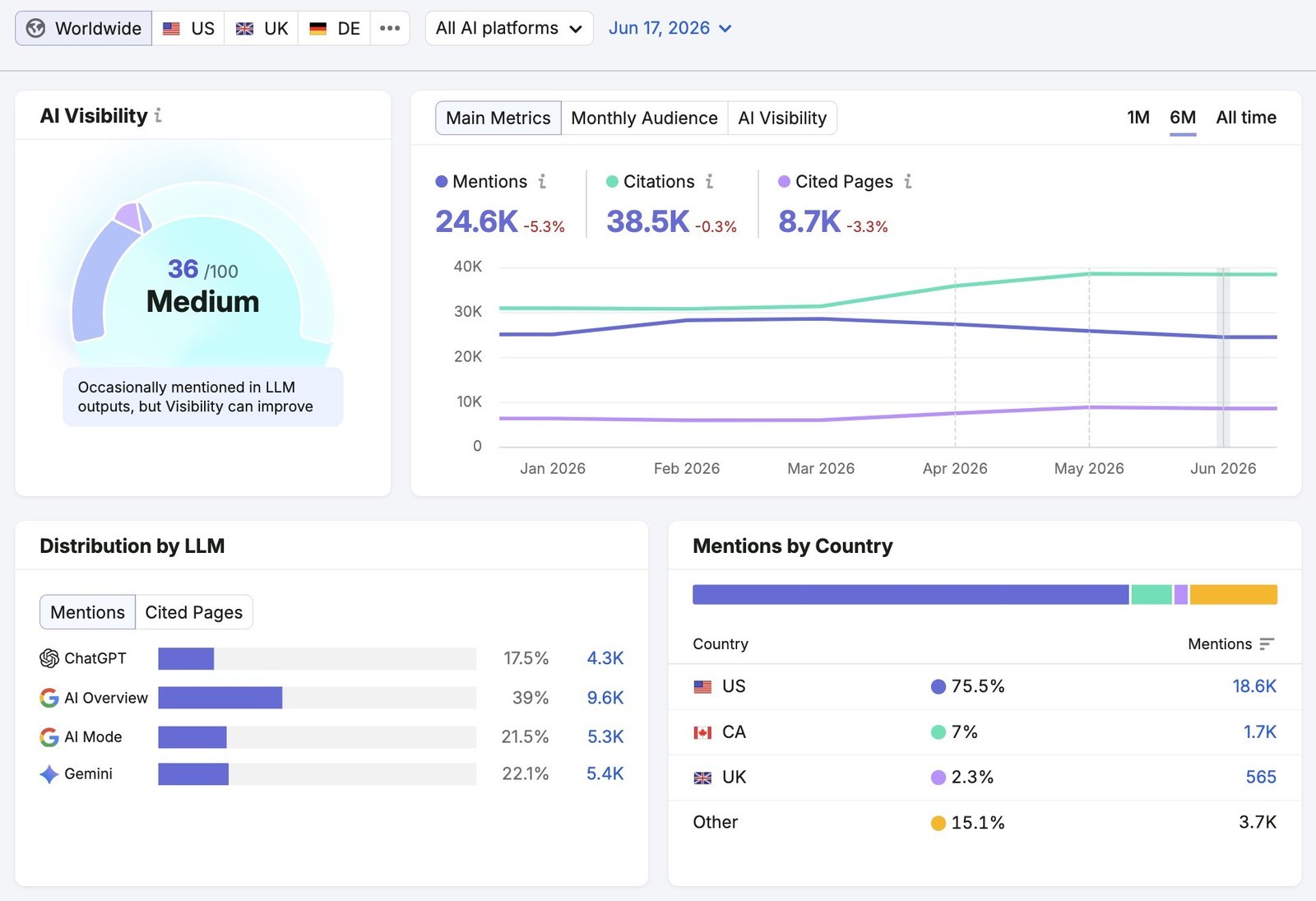This screenshot has width=1316, height=901.
Task: Open the 565 UK mentions link
Action: coord(1261,778)
